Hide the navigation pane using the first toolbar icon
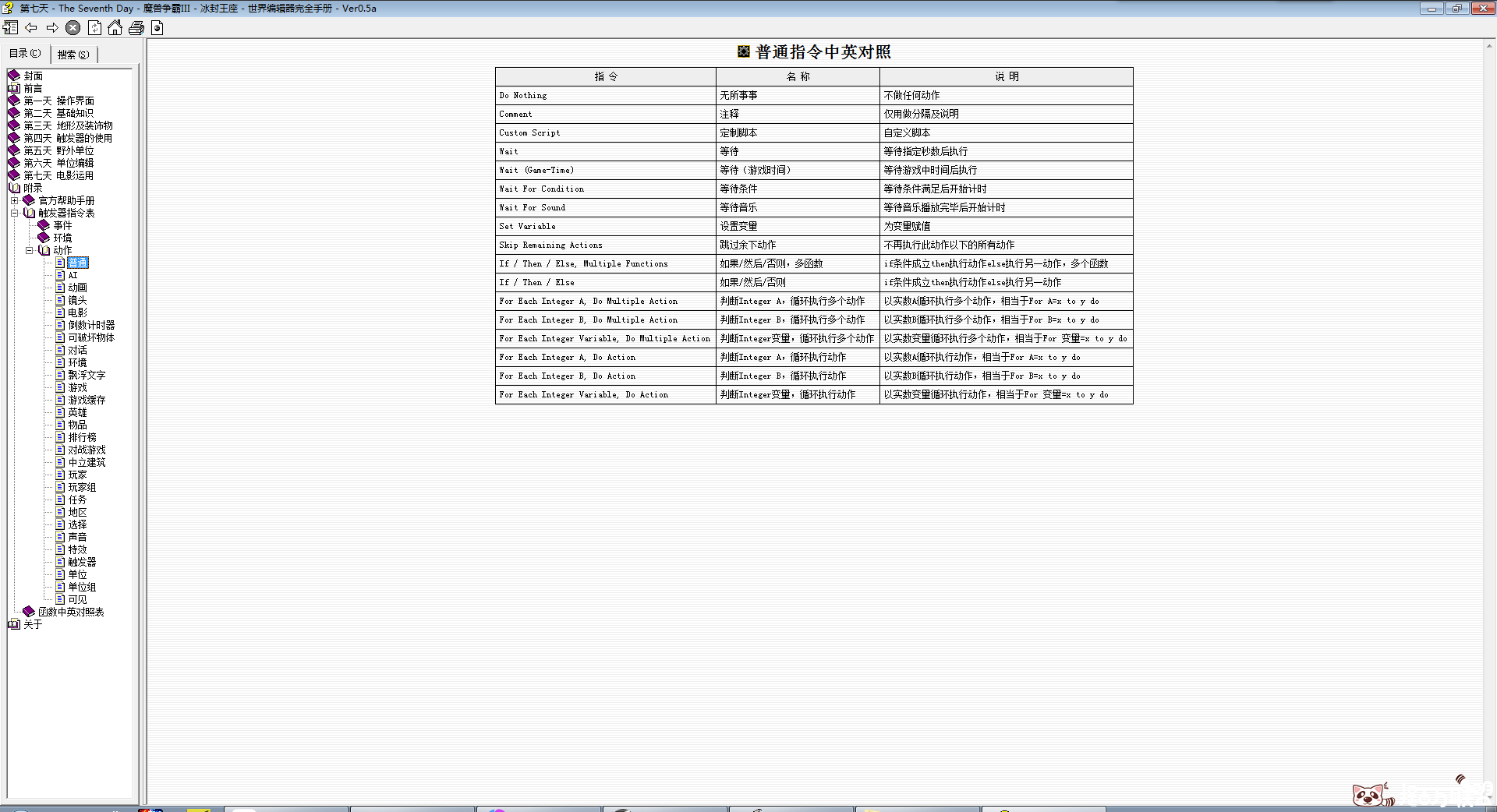Viewport: 1497px width, 812px height. coord(11,28)
